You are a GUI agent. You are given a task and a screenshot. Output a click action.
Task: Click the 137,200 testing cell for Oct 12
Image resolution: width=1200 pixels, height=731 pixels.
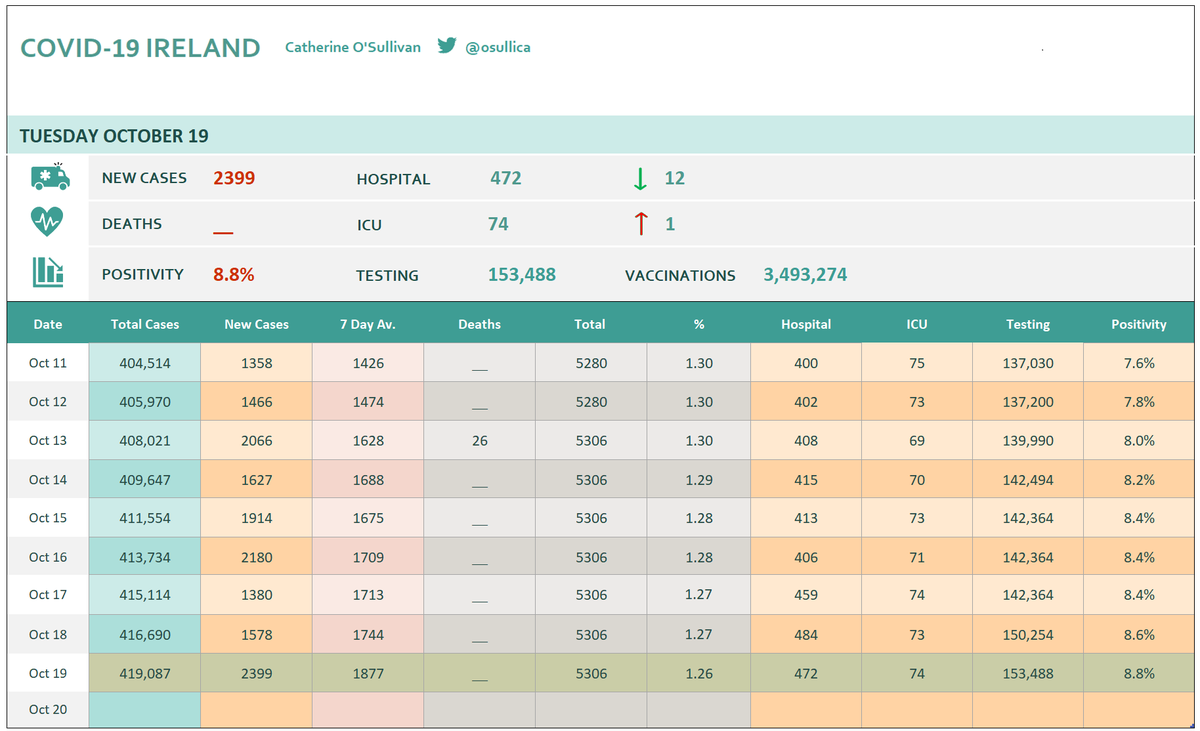coord(1028,402)
